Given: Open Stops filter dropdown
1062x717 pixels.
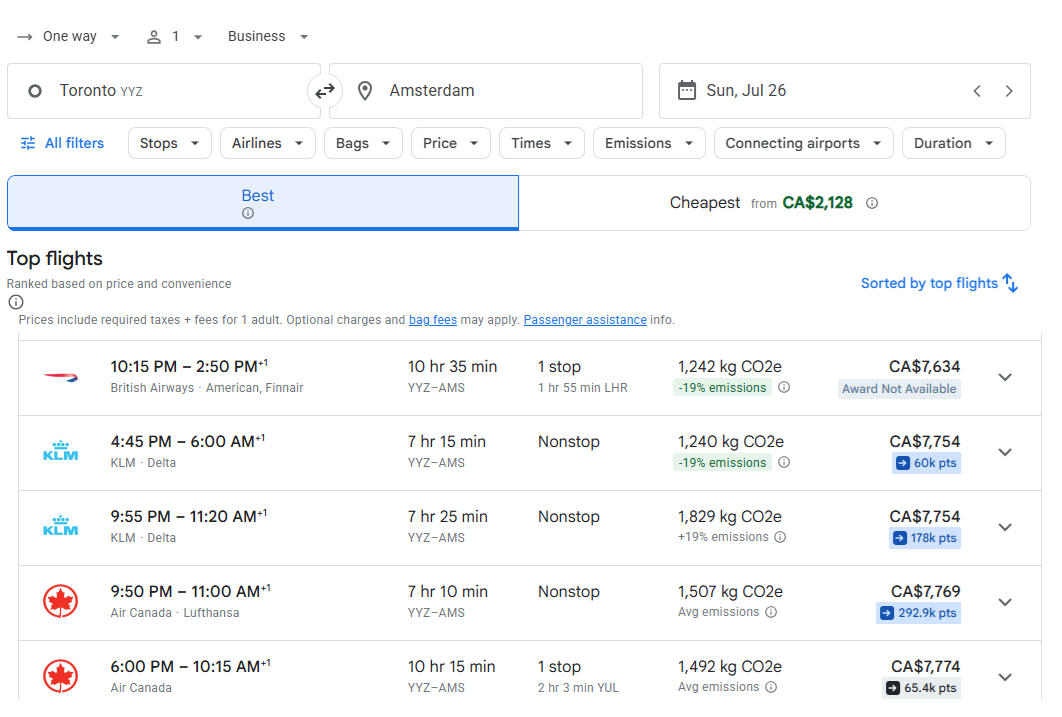Looking at the screenshot, I should click(170, 143).
